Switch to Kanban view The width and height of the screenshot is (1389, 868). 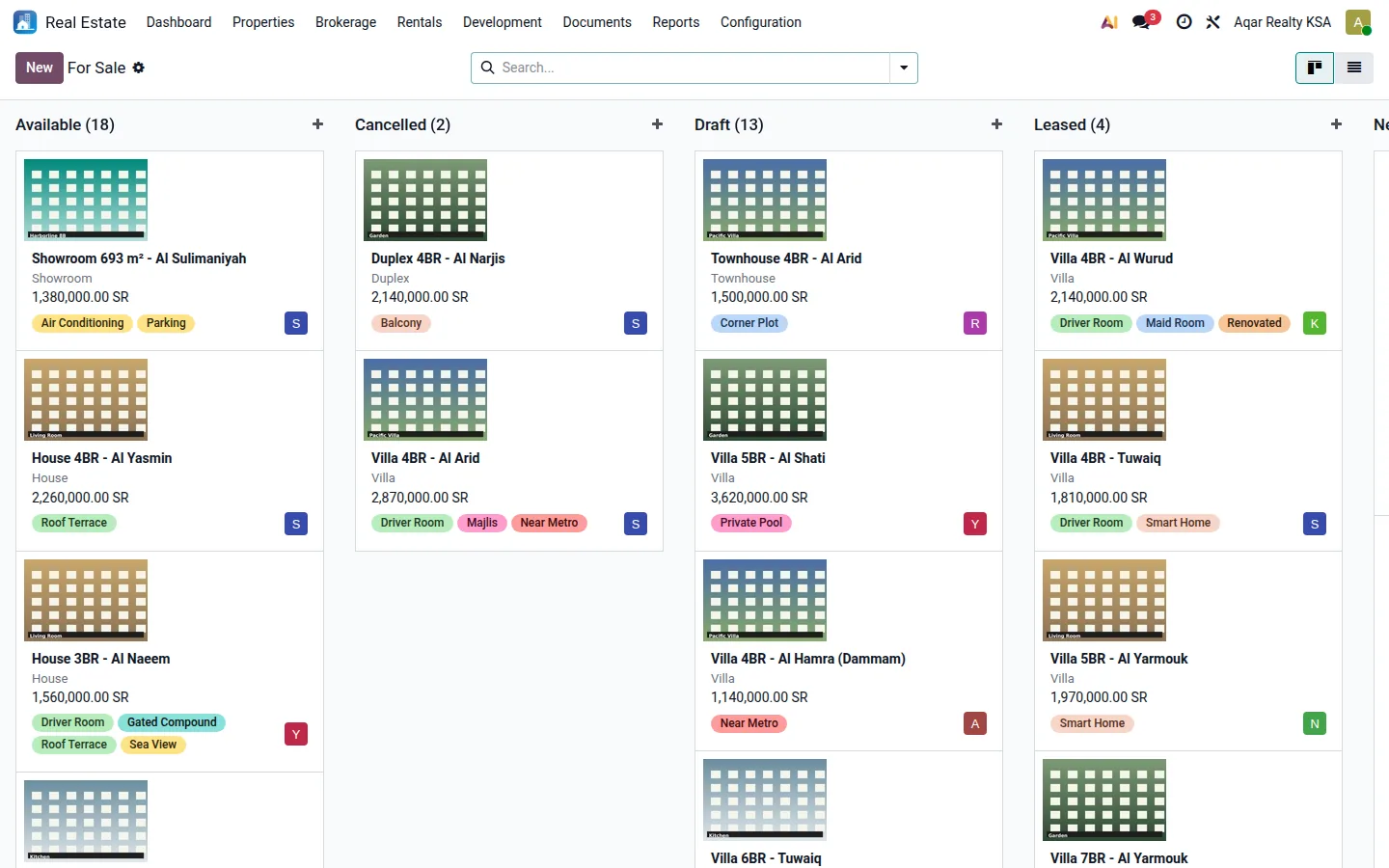coord(1315,68)
